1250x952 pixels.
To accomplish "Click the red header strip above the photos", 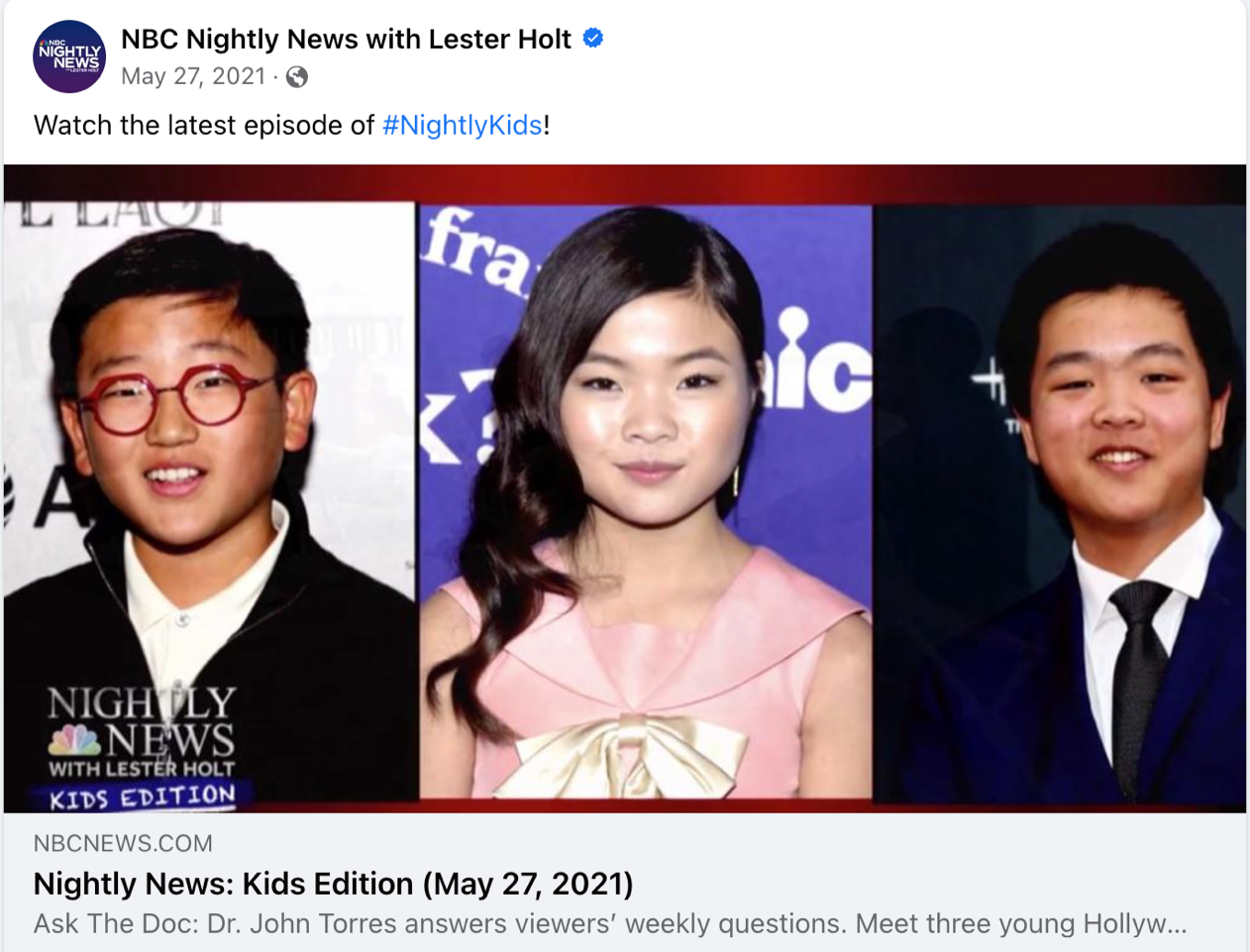I will click(625, 184).
